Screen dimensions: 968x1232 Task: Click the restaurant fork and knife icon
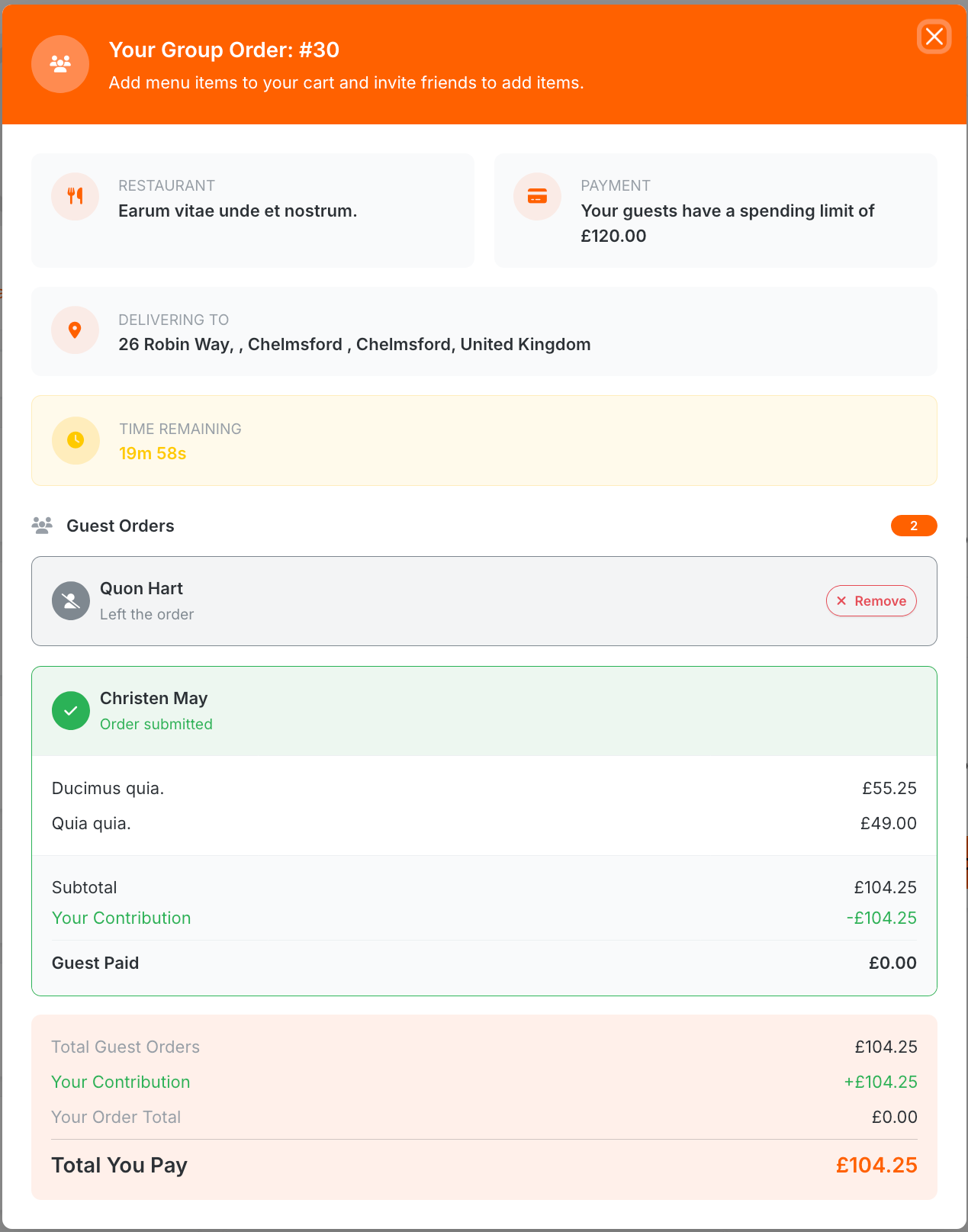(x=75, y=196)
